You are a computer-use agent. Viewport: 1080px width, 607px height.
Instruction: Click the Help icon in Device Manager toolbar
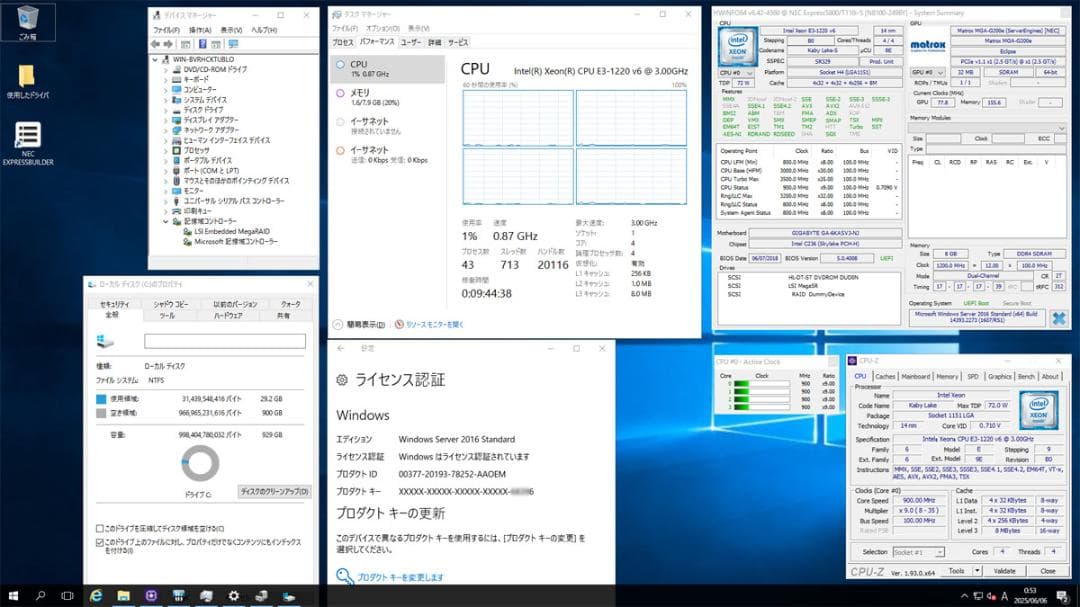203,43
